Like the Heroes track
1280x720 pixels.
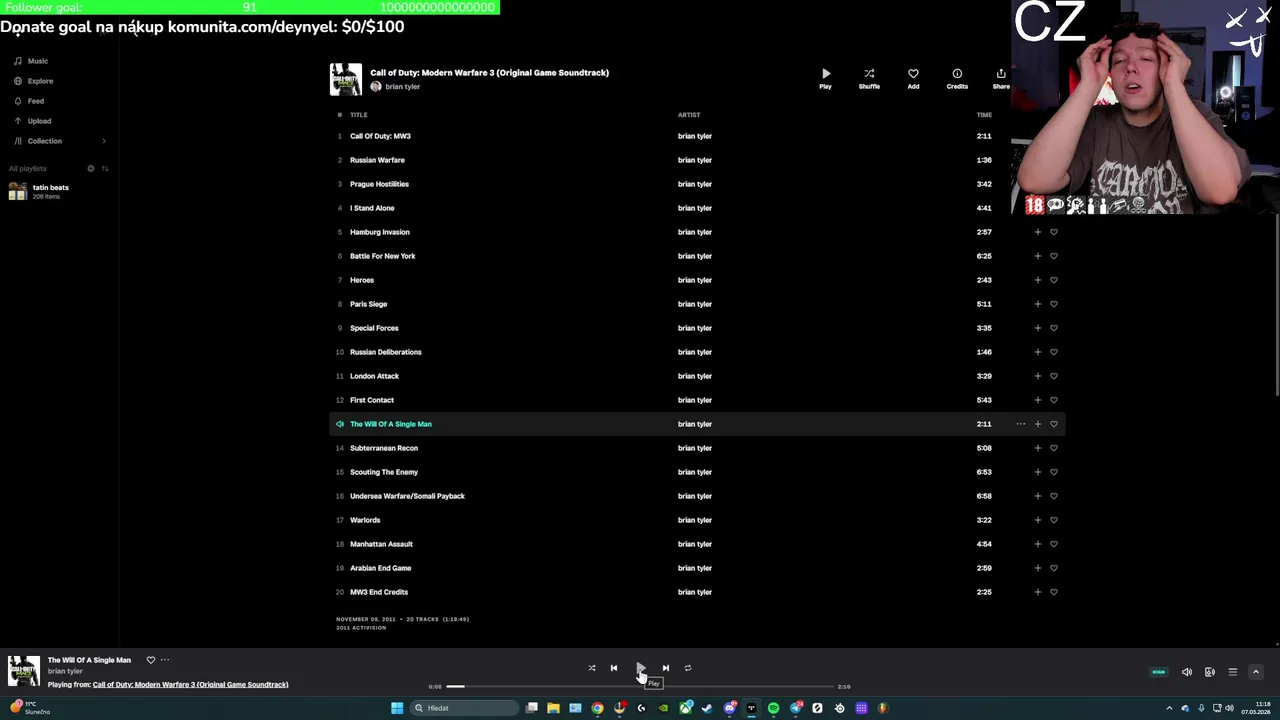pos(1053,280)
